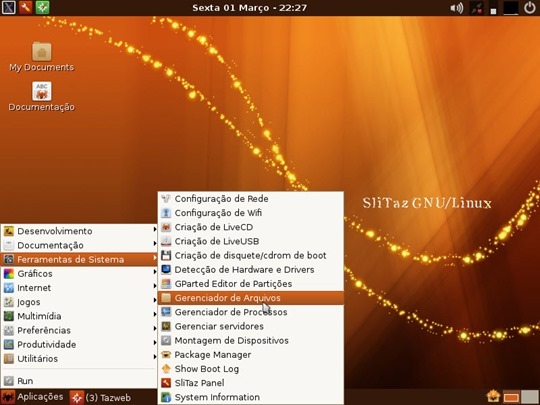Image resolution: width=540 pixels, height=405 pixels.
Task: Open the wrench settings icon in the top panel
Action: pos(25,7)
